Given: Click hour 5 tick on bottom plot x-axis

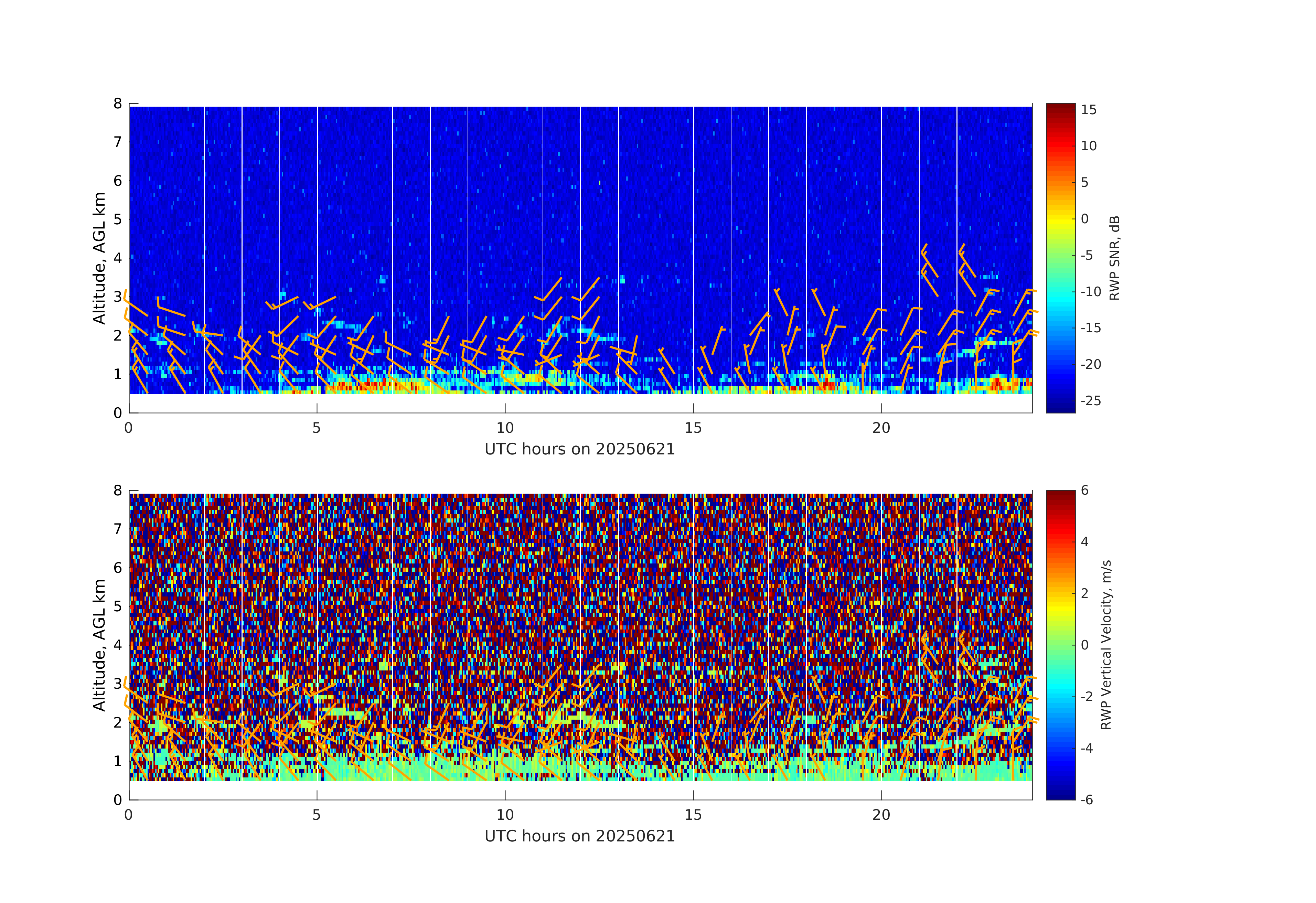Looking at the screenshot, I should pos(317,815).
